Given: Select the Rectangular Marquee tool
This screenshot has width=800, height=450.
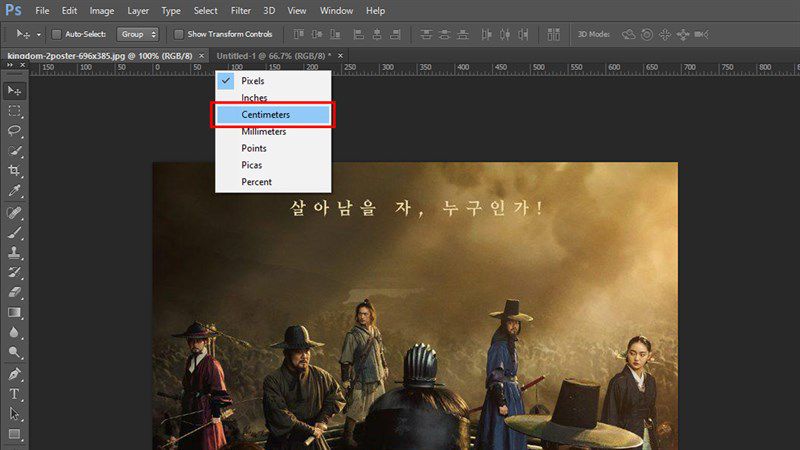Looking at the screenshot, I should 14,111.
